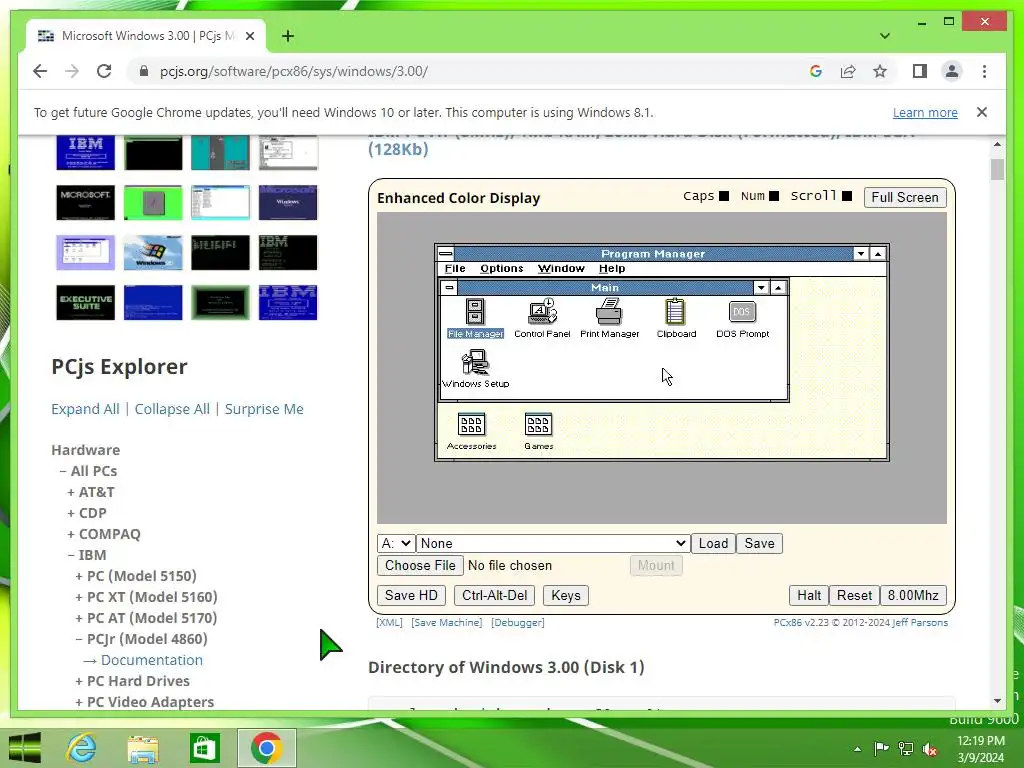Screen dimensions: 1024x768
Task: Click Main window maximize arrow
Action: click(x=778, y=287)
